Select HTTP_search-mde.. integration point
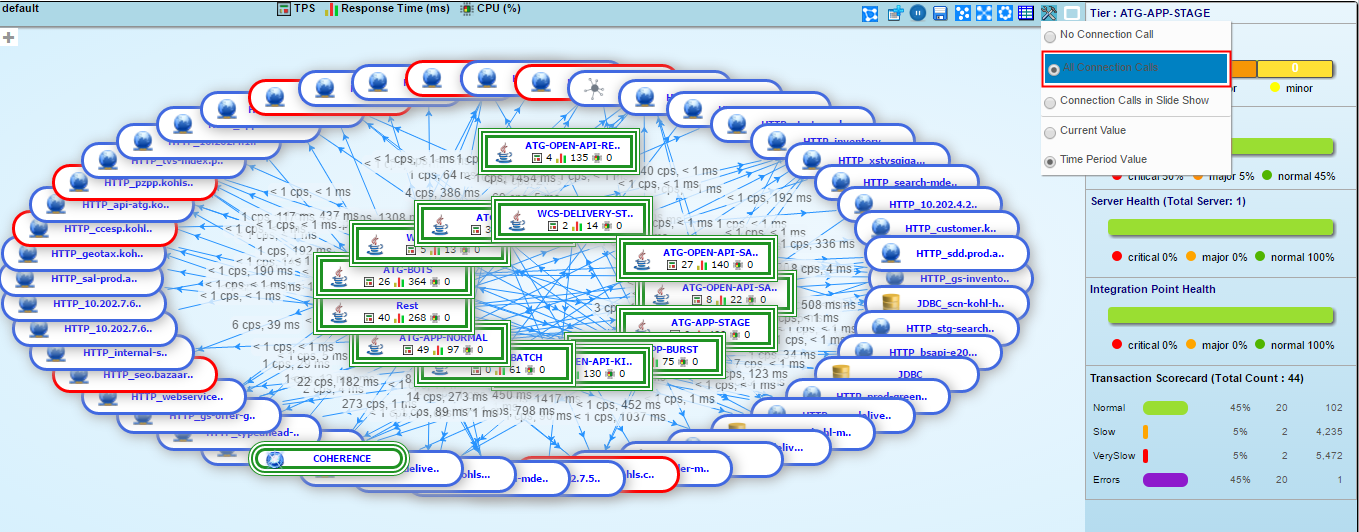This screenshot has height=532, width=1359. click(x=910, y=183)
